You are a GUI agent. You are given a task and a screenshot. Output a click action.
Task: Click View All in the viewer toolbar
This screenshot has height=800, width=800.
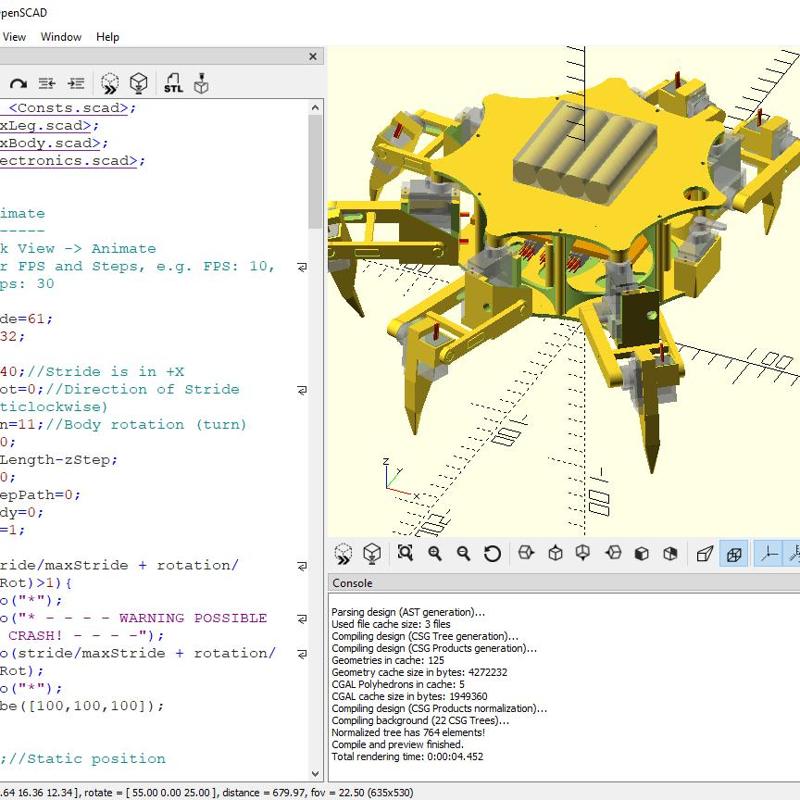pos(405,553)
